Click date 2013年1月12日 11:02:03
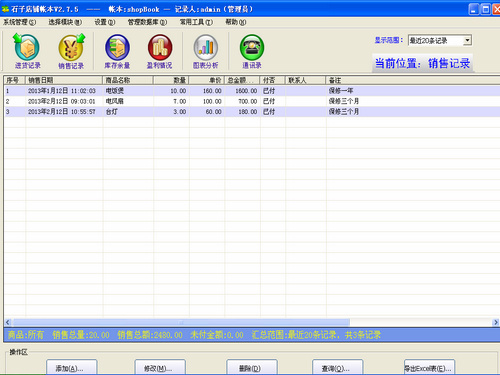 pyautogui.click(x=62, y=91)
